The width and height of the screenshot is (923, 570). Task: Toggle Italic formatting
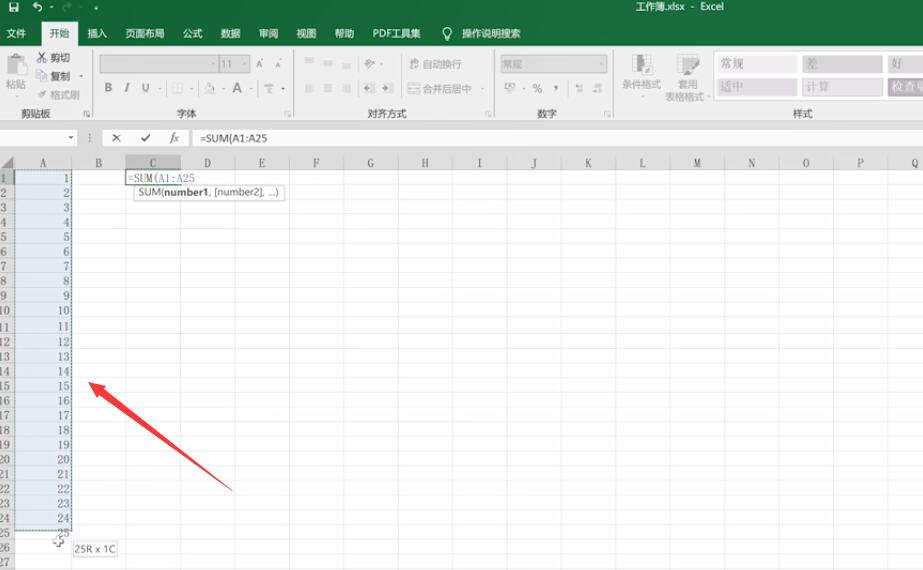point(127,88)
